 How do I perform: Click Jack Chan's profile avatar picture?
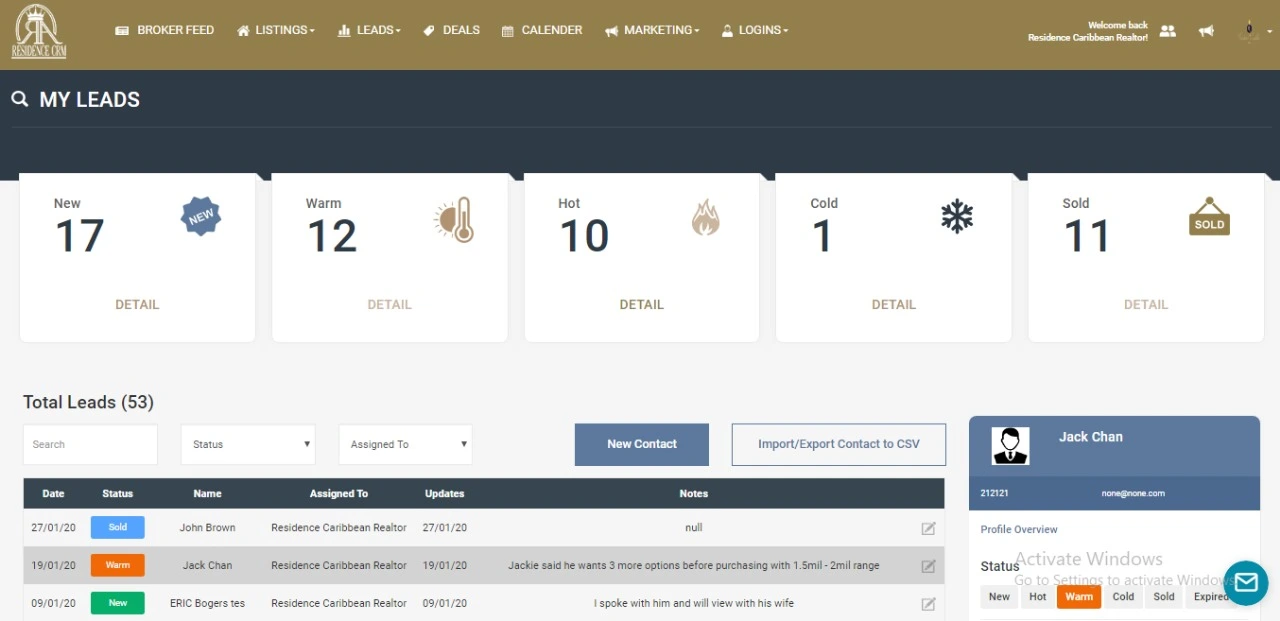point(1010,446)
